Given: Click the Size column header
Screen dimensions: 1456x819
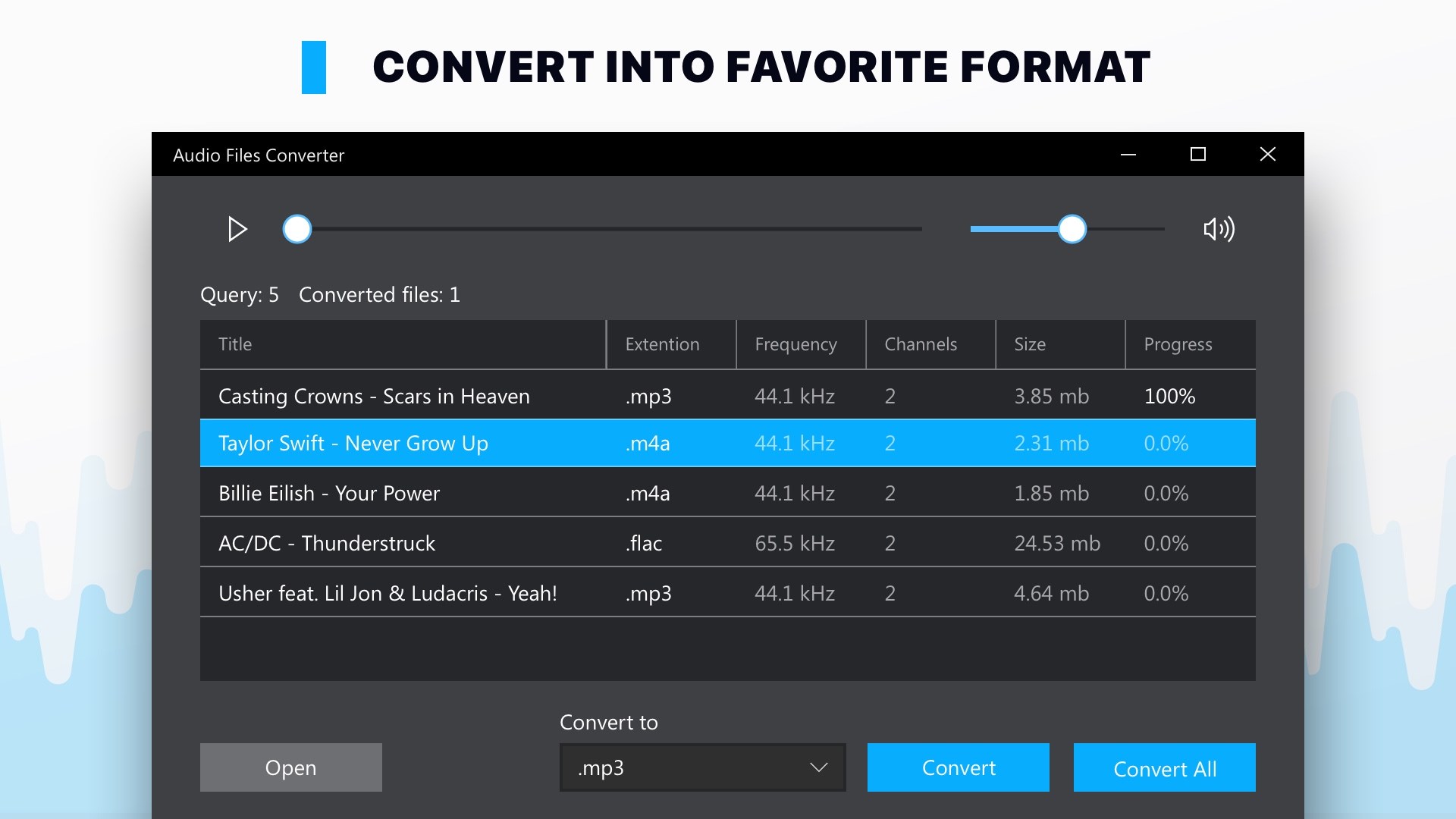Looking at the screenshot, I should (1059, 344).
